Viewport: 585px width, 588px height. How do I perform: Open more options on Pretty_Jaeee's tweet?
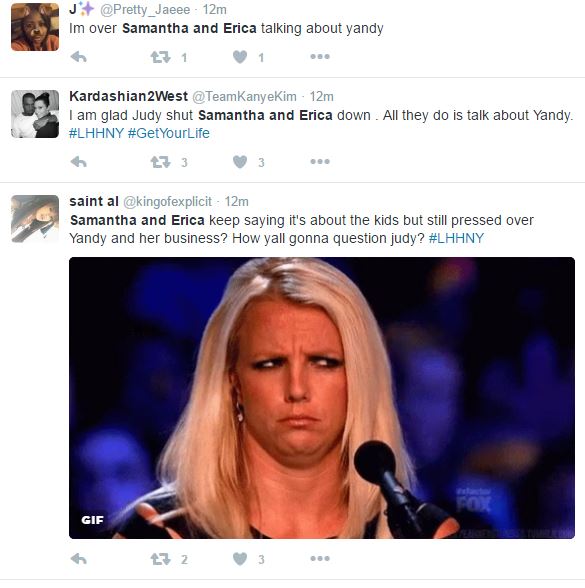(320, 57)
